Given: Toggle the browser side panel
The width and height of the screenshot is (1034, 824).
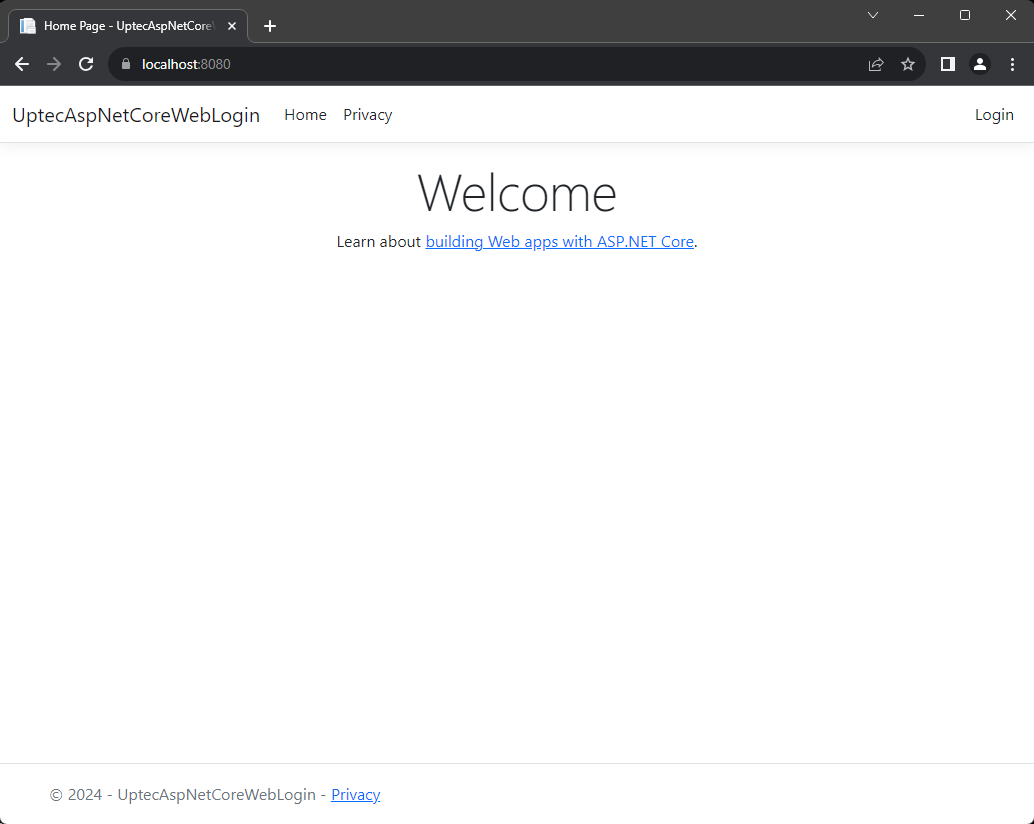Looking at the screenshot, I should click(948, 64).
